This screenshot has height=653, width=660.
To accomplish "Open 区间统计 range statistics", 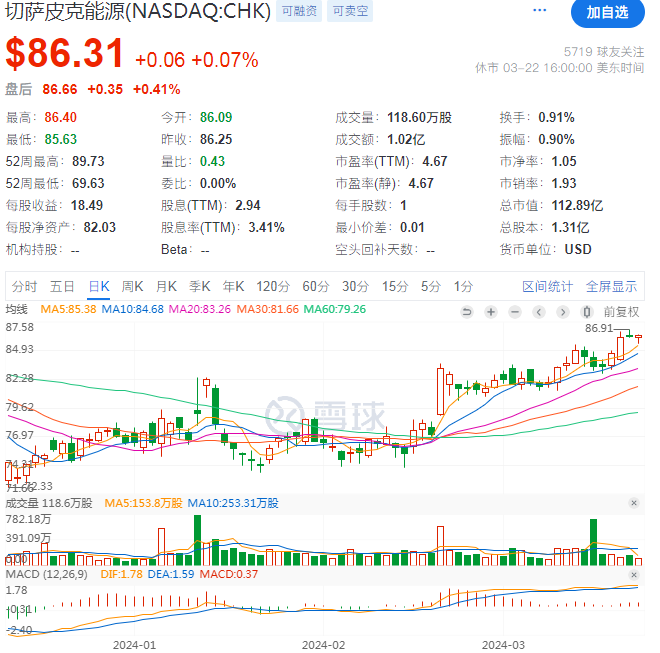I will pyautogui.click(x=547, y=287).
